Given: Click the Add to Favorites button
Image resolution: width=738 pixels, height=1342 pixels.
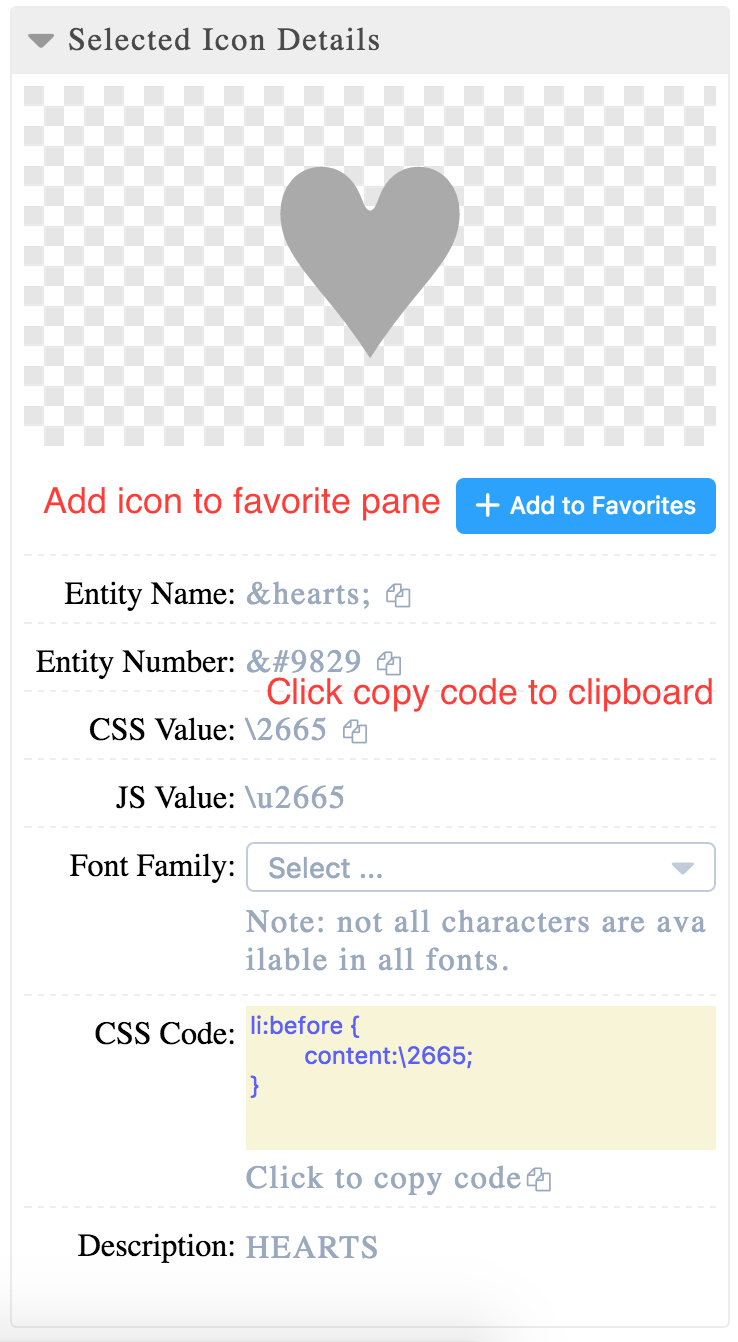Looking at the screenshot, I should coord(585,506).
